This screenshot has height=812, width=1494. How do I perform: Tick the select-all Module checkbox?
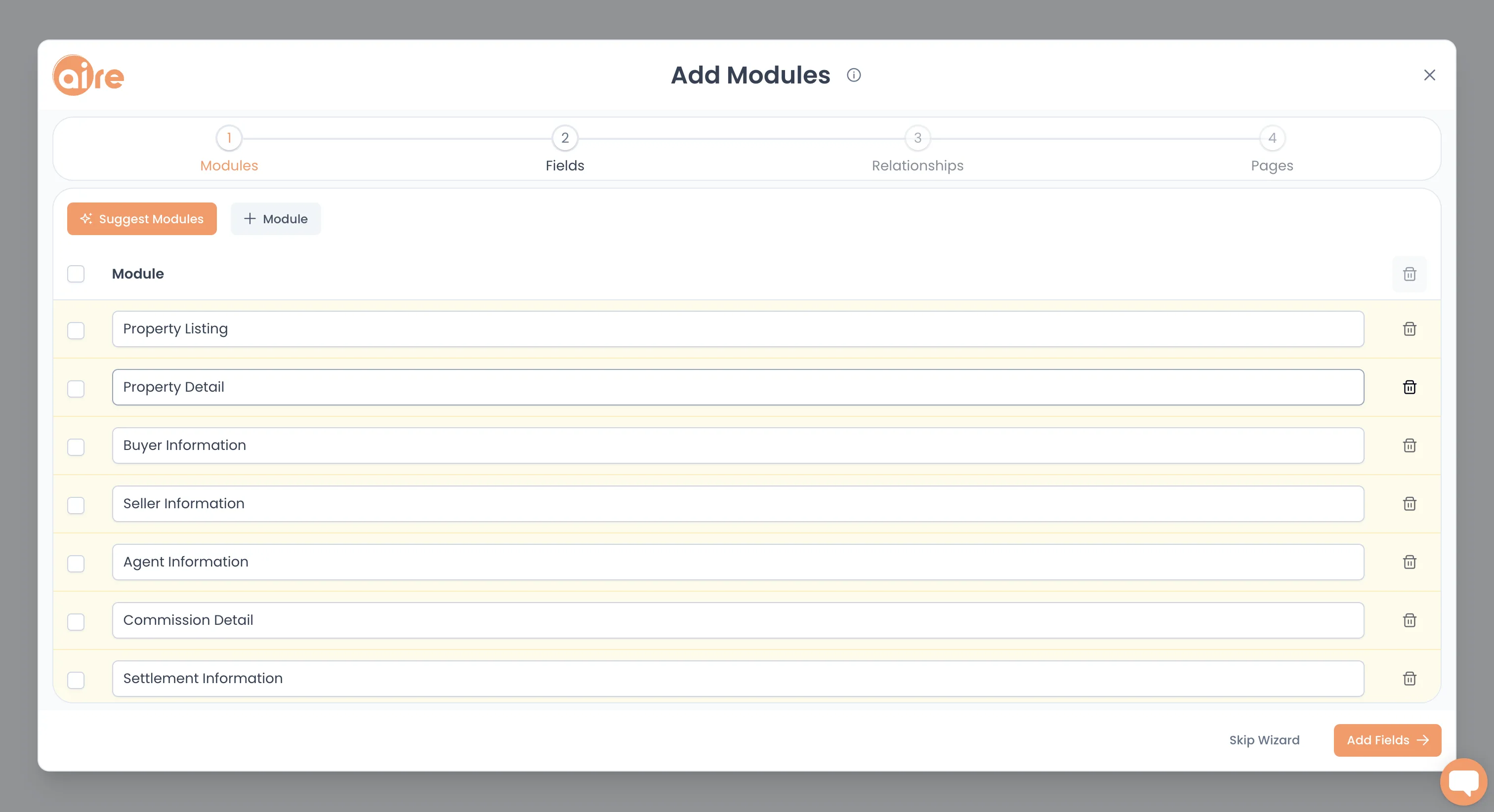point(76,274)
